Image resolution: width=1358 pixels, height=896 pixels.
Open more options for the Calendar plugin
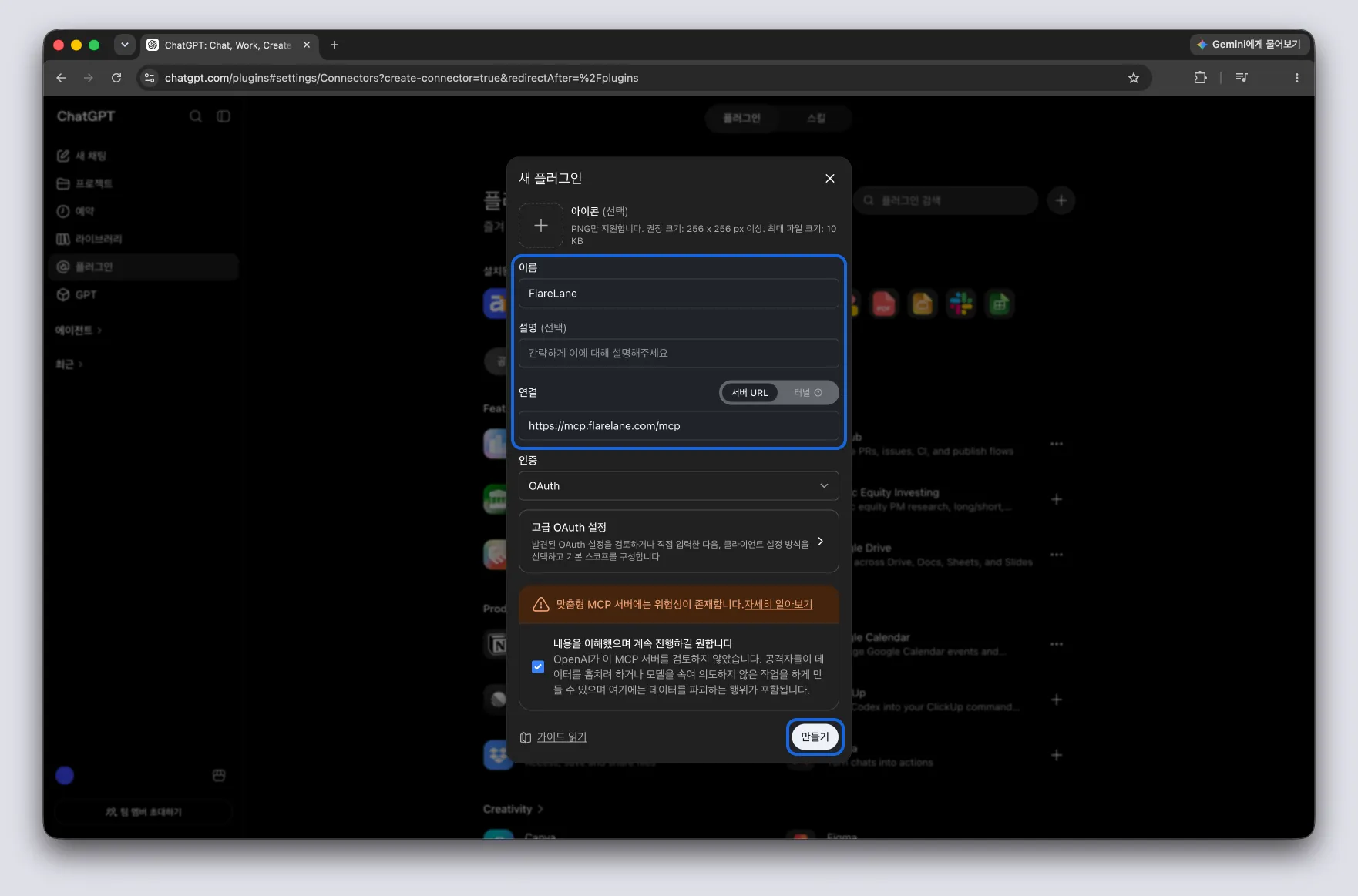point(1057,644)
